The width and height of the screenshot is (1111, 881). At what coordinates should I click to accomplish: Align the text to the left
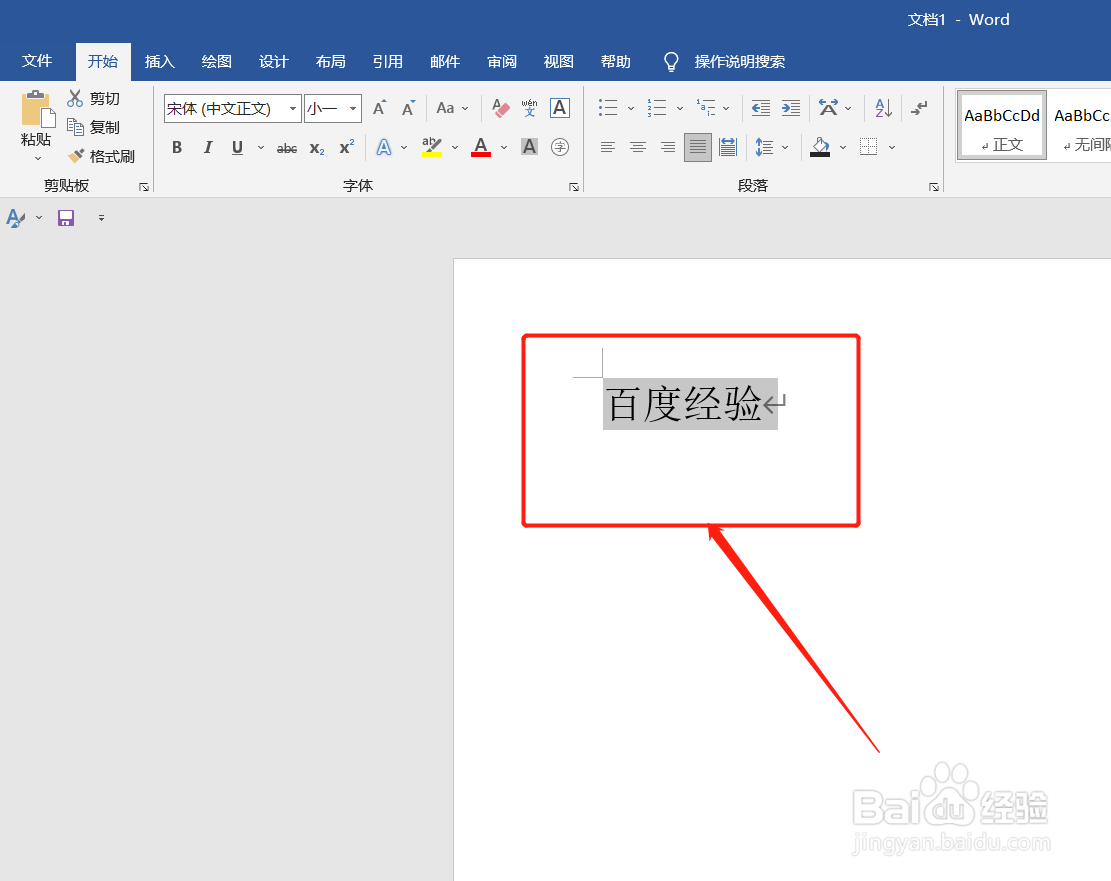click(x=608, y=147)
